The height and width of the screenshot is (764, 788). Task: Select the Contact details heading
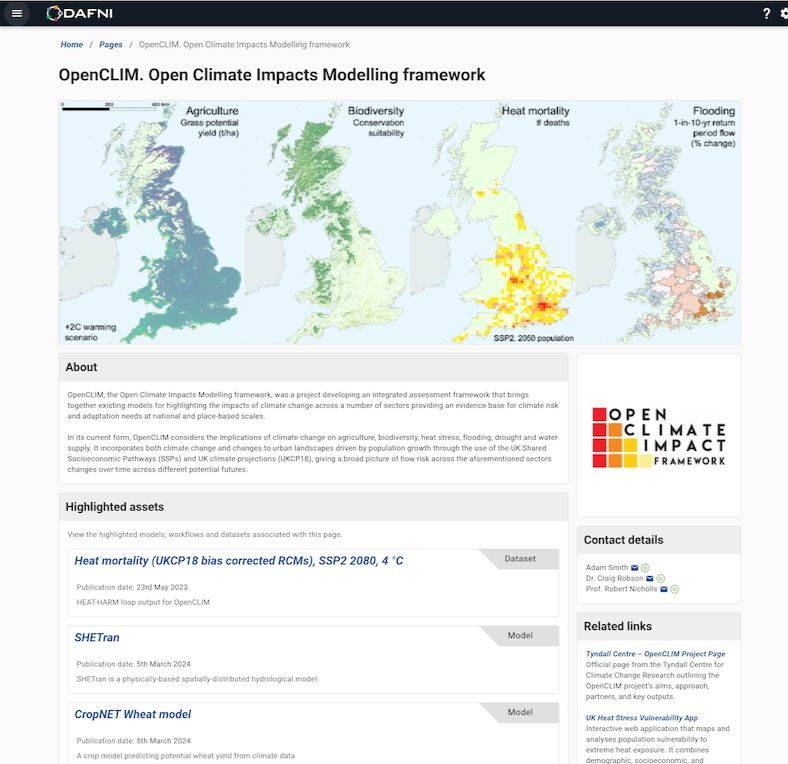point(624,540)
